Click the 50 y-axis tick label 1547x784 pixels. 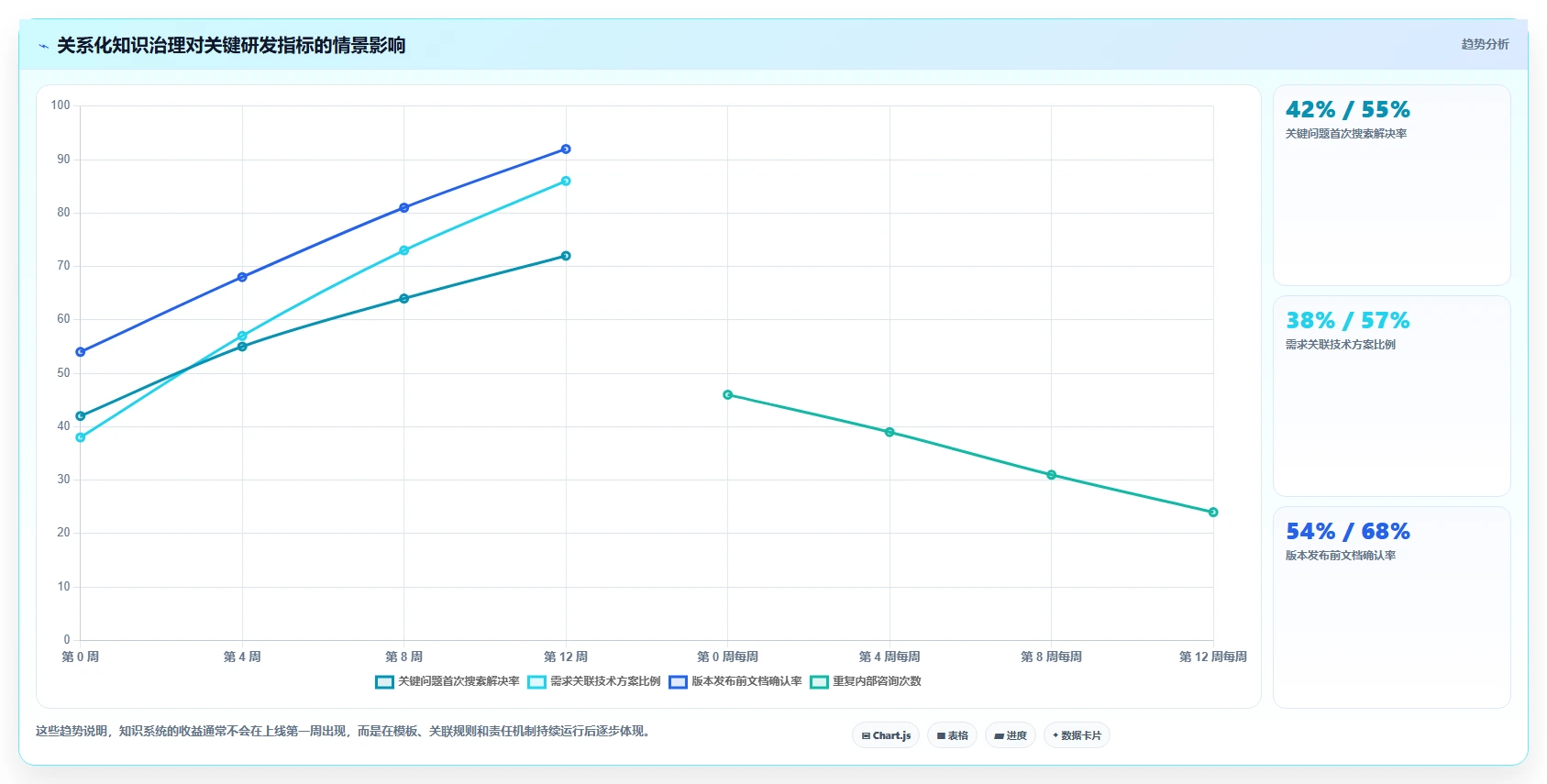(x=63, y=373)
